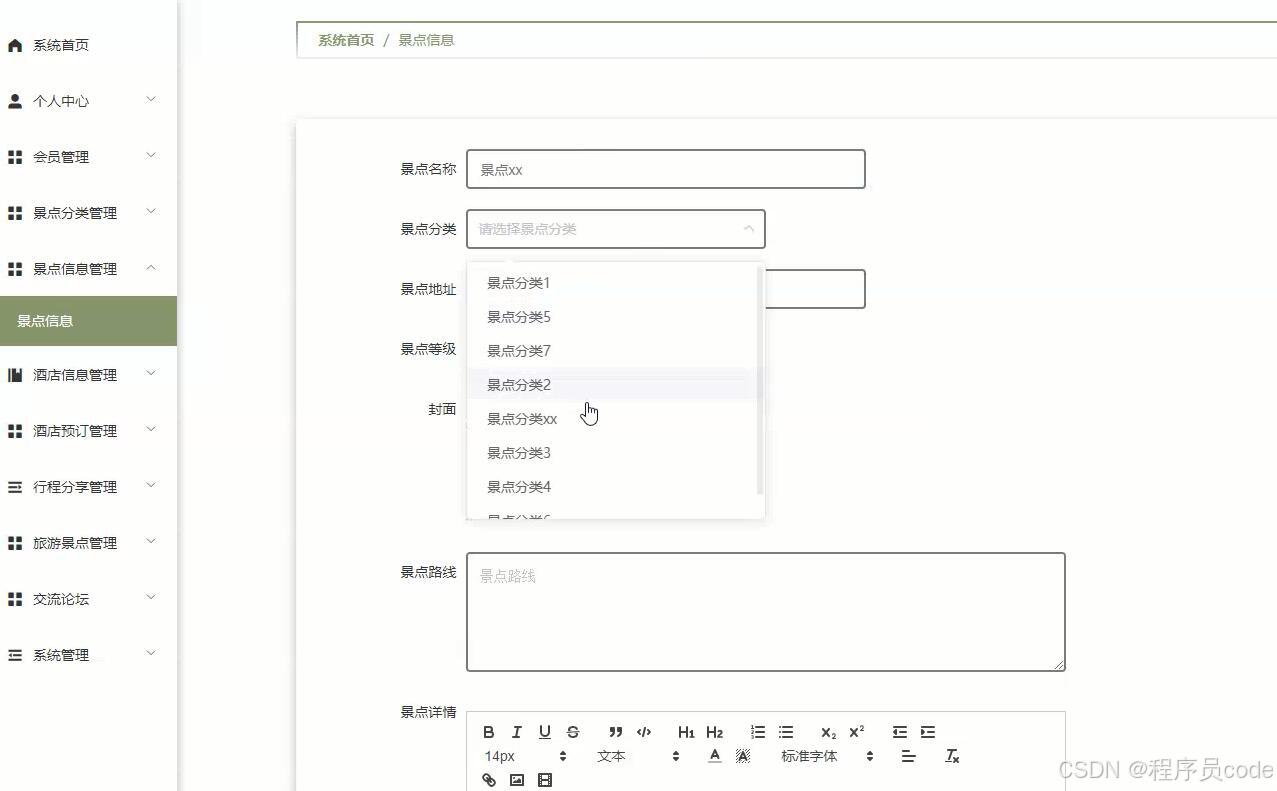
Task: Expand the 系统管理 menu
Action: (x=151, y=653)
